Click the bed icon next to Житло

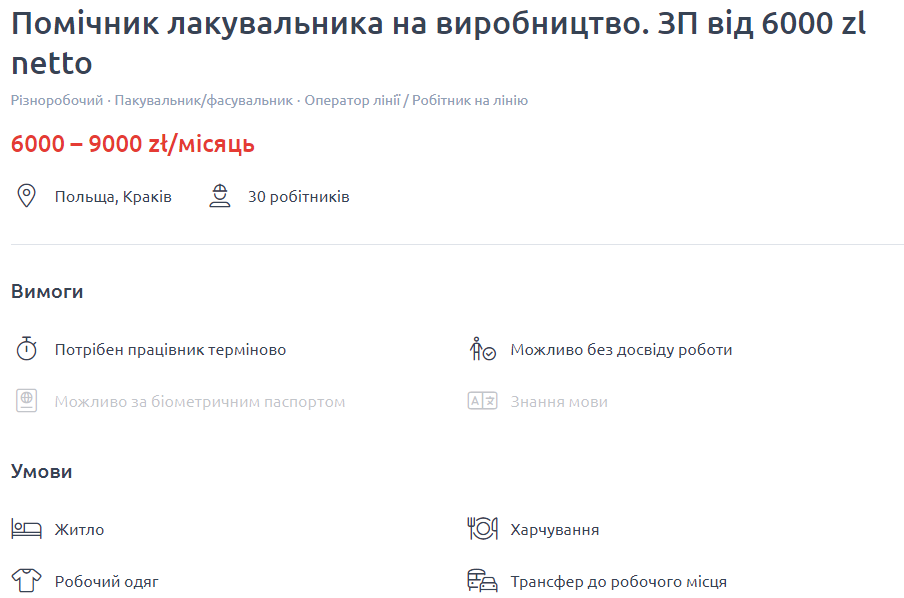(25, 529)
